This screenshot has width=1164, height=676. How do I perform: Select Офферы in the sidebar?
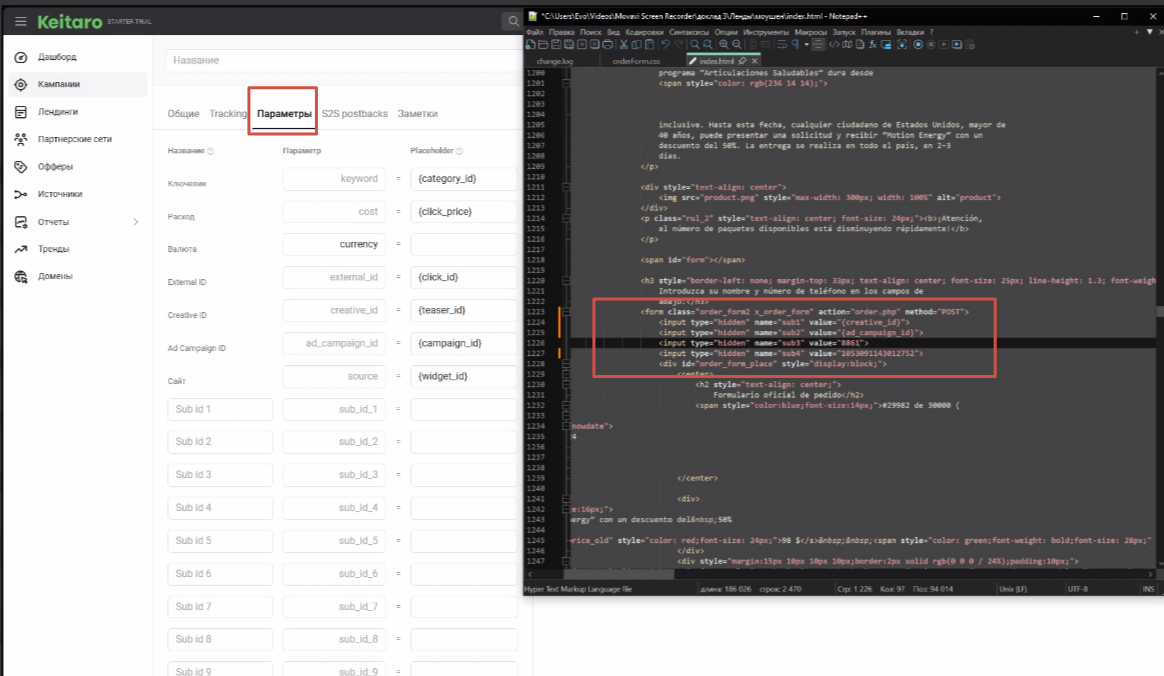pos(55,167)
